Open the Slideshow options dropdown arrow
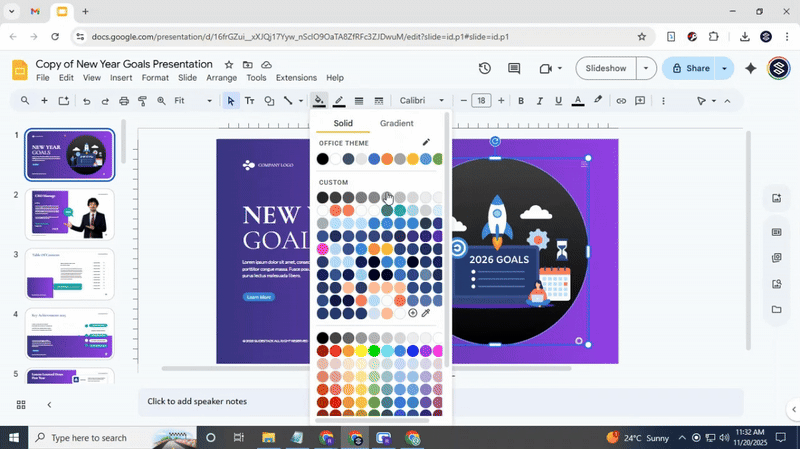Image resolution: width=800 pixels, height=449 pixels. coord(646,69)
